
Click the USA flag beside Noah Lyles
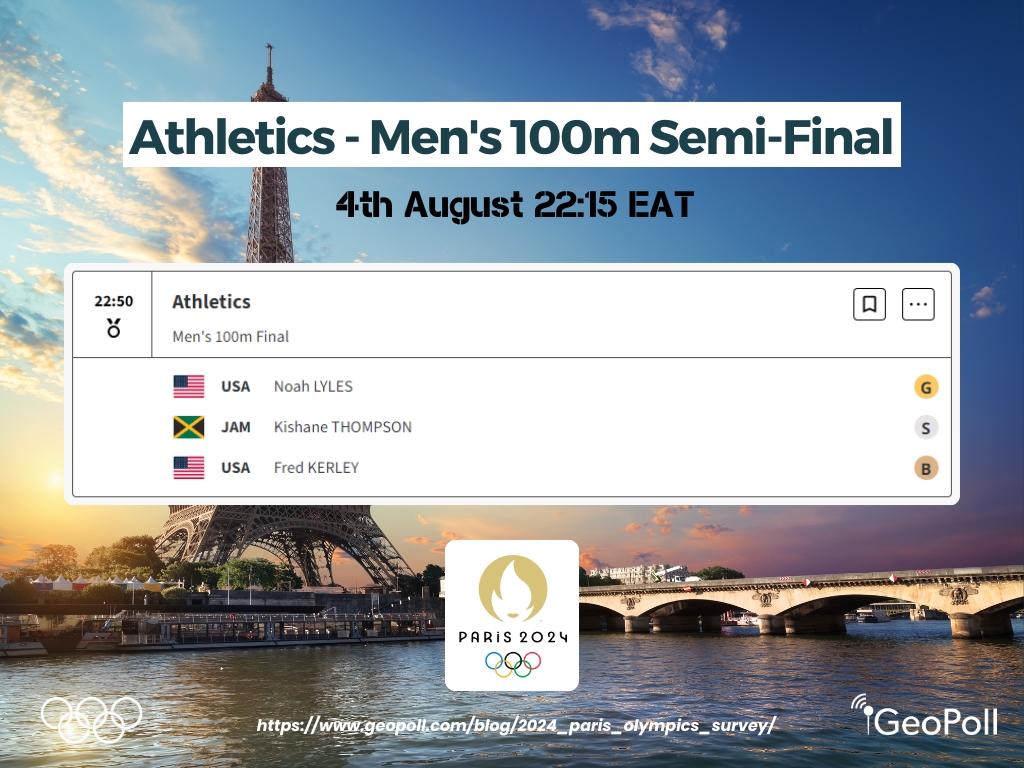(x=188, y=387)
